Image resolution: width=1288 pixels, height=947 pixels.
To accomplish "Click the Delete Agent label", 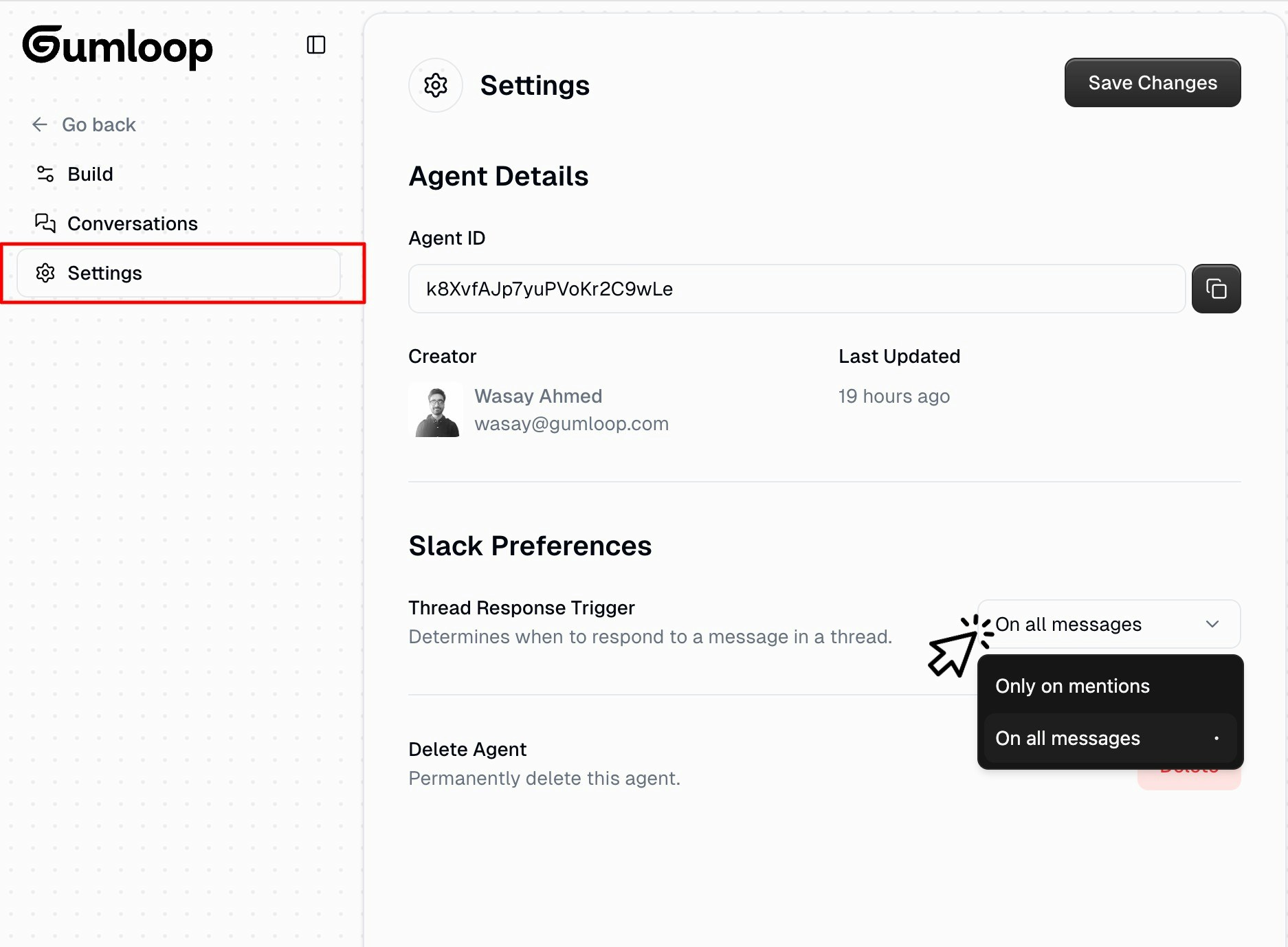I will (467, 749).
